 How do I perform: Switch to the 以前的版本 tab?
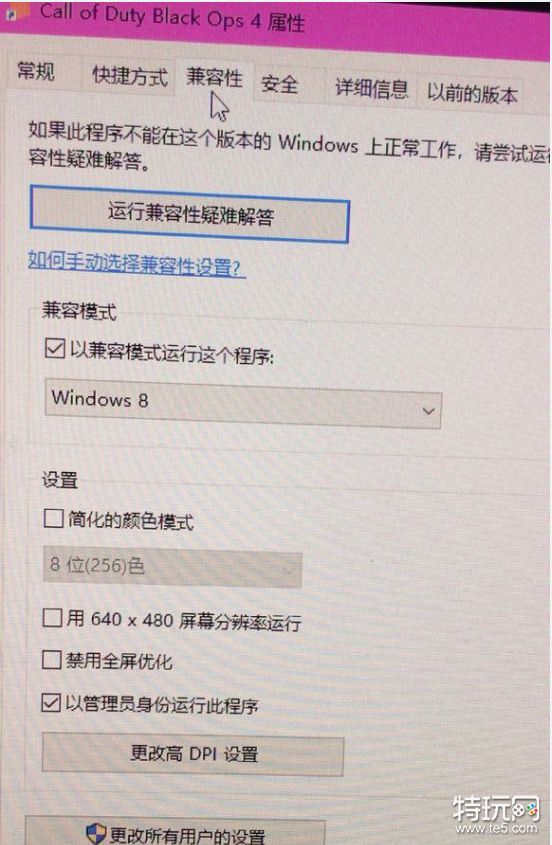coord(472,94)
